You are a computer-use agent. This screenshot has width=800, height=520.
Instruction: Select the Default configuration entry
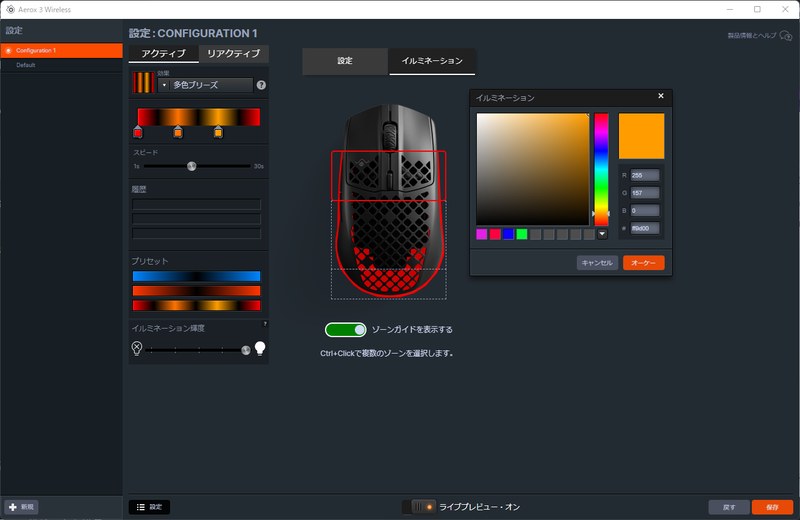61,65
